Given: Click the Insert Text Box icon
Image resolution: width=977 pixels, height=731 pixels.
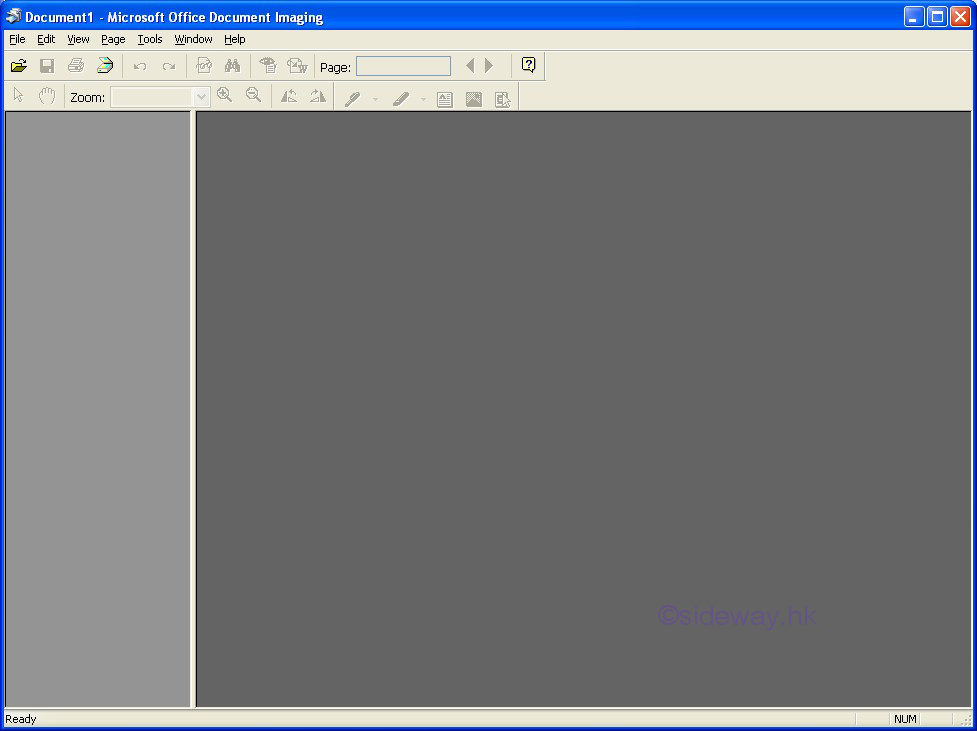Looking at the screenshot, I should click(444, 100).
